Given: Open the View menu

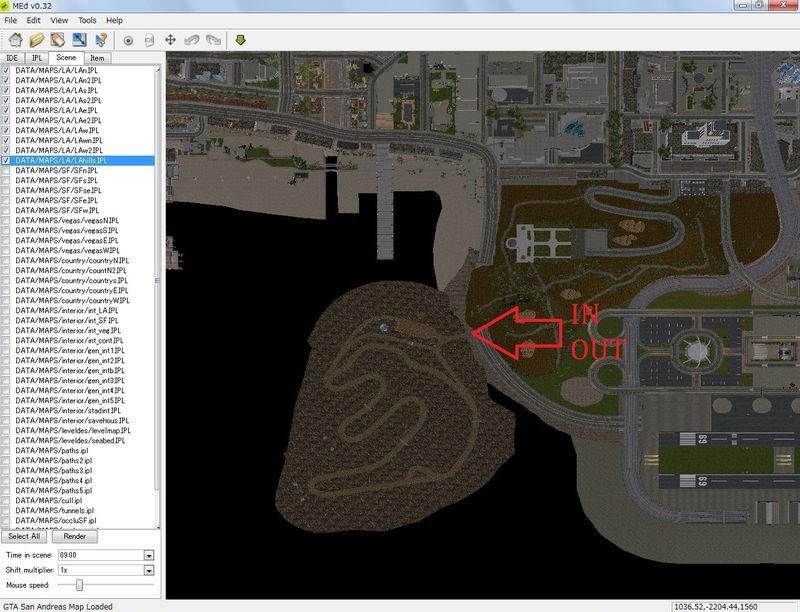Looking at the screenshot, I should click(59, 20).
